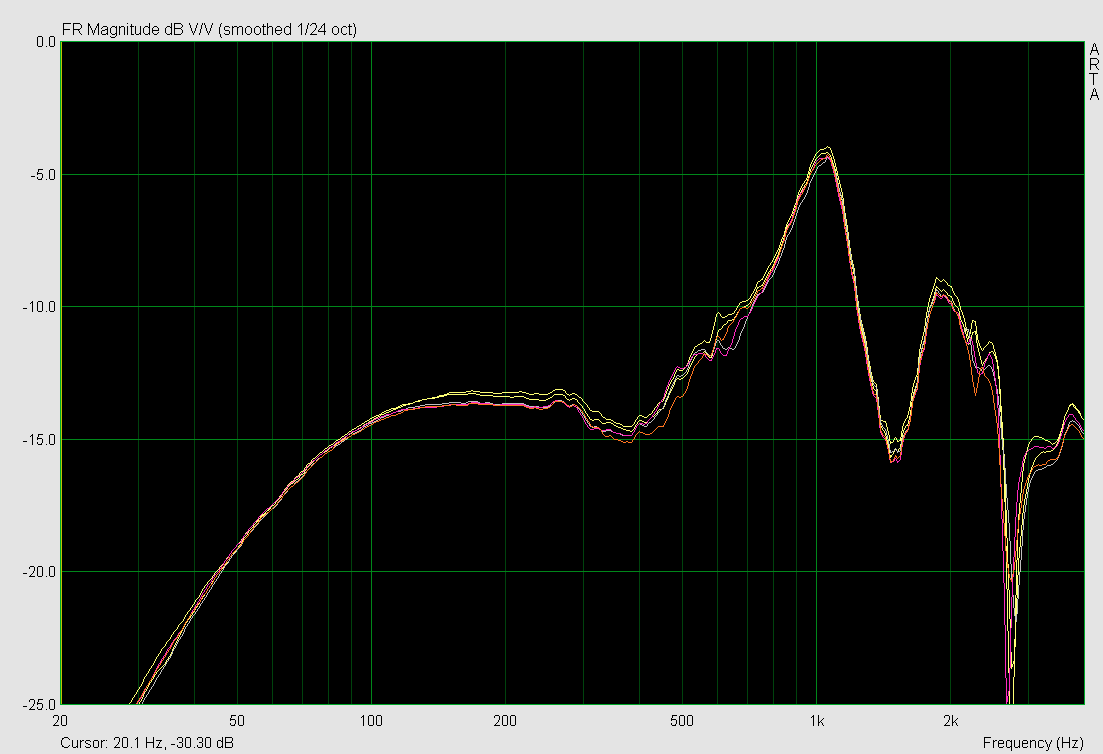Click the vertical 'ARTA' label
1103x754 pixels.
(1094, 72)
